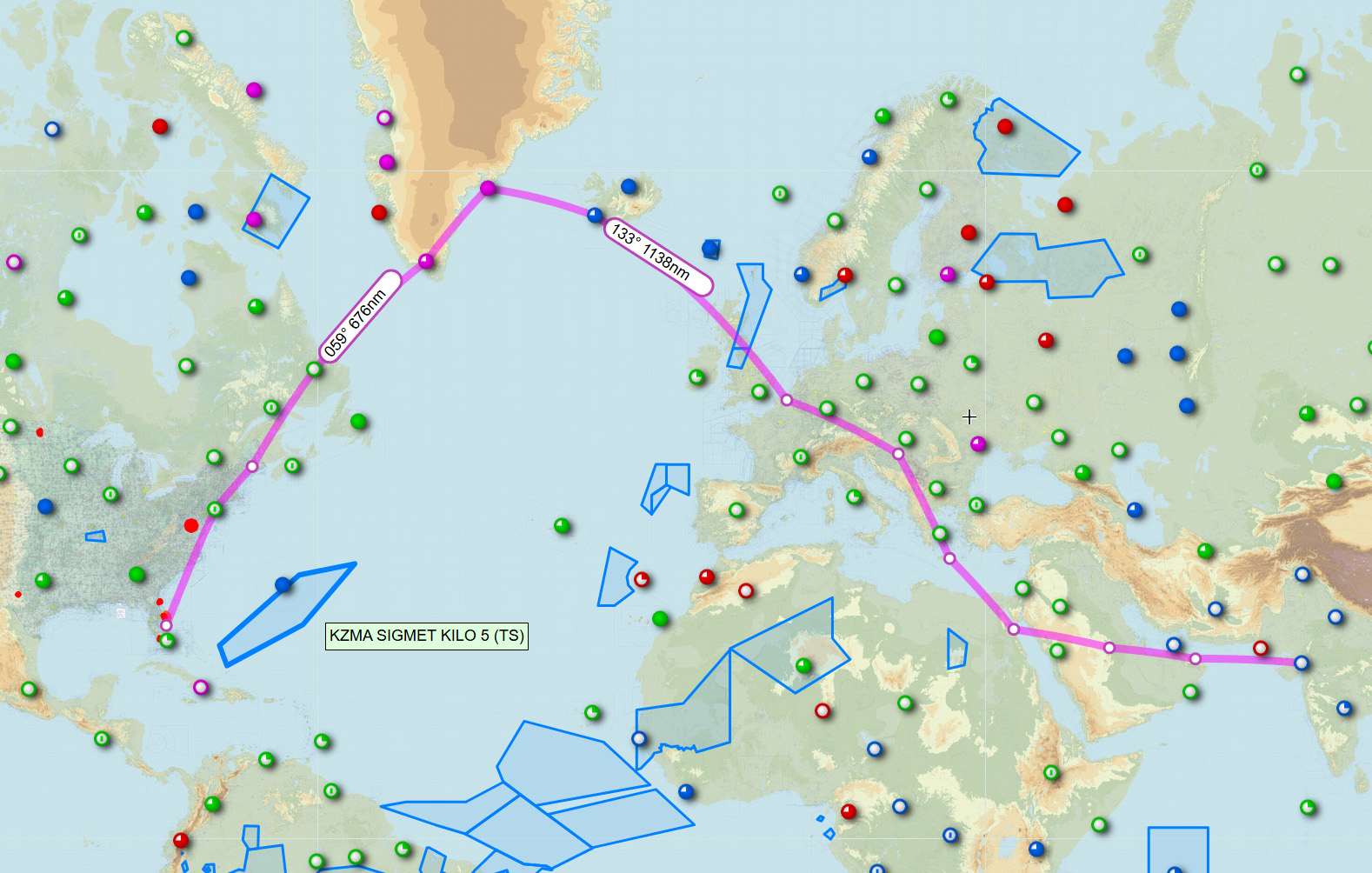
Task: Select the SIGMET polygon near the Canary Islands
Action: click(x=616, y=578)
